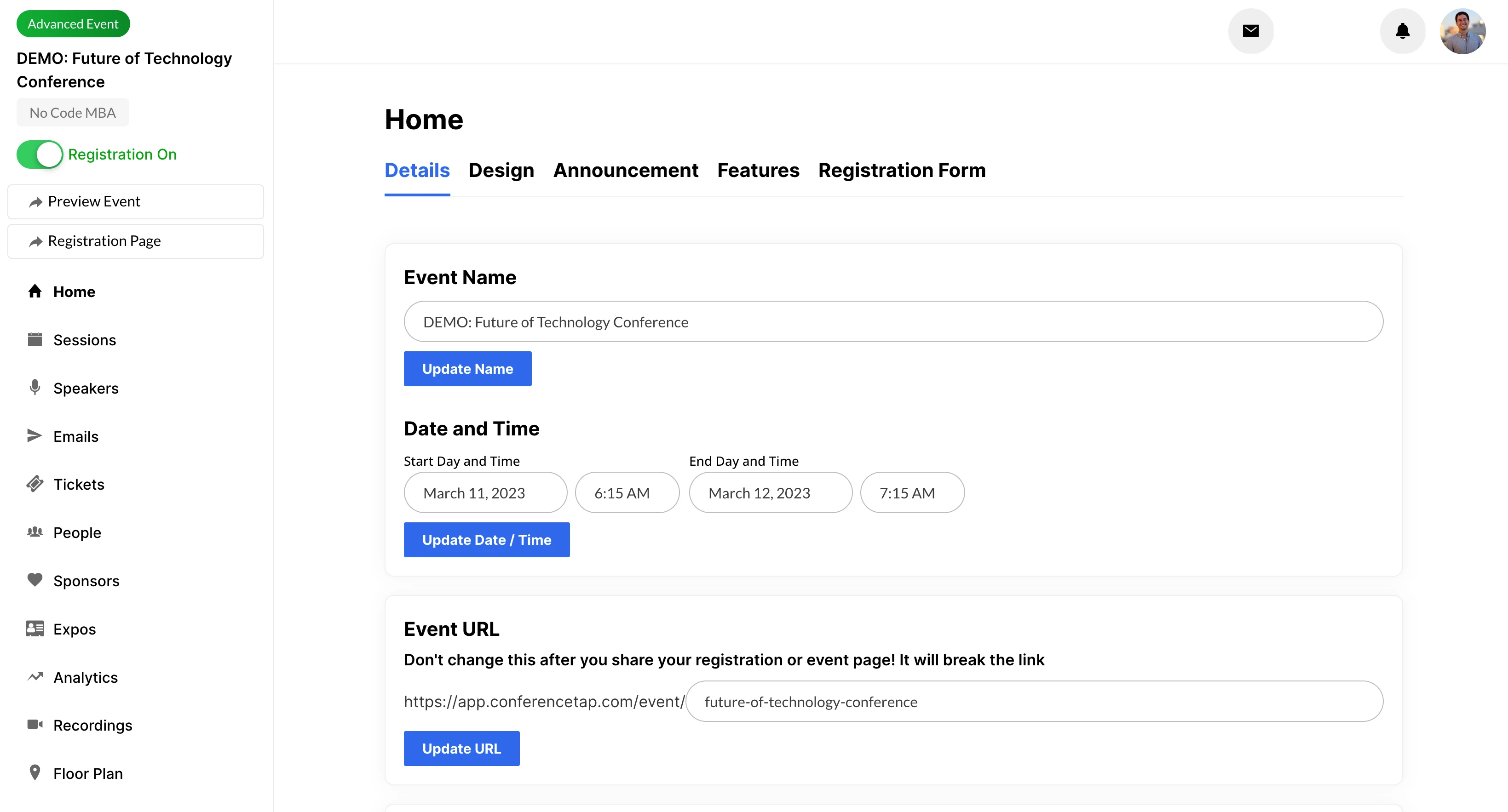Viewport: 1508px width, 812px height.
Task: Click the https://app.conferencetap.com/event/ URL prefix text
Action: click(x=544, y=702)
